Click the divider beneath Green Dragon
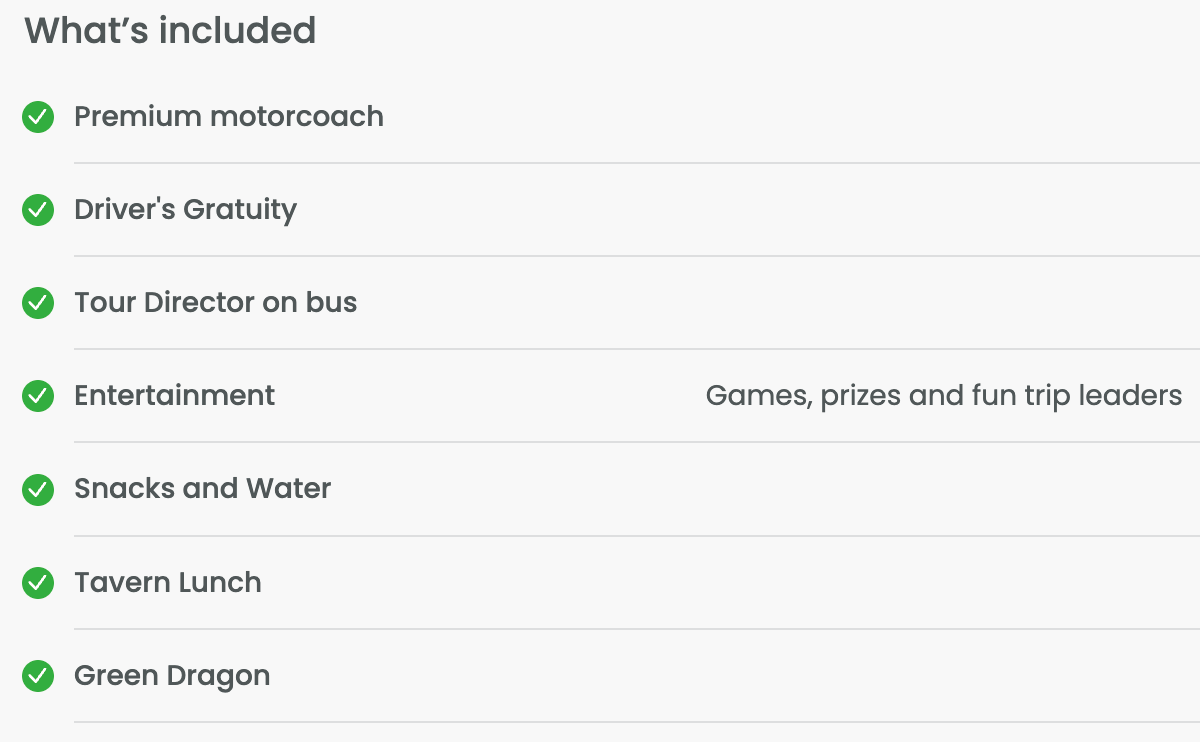Screen dimensions: 1200x742 [637, 722]
